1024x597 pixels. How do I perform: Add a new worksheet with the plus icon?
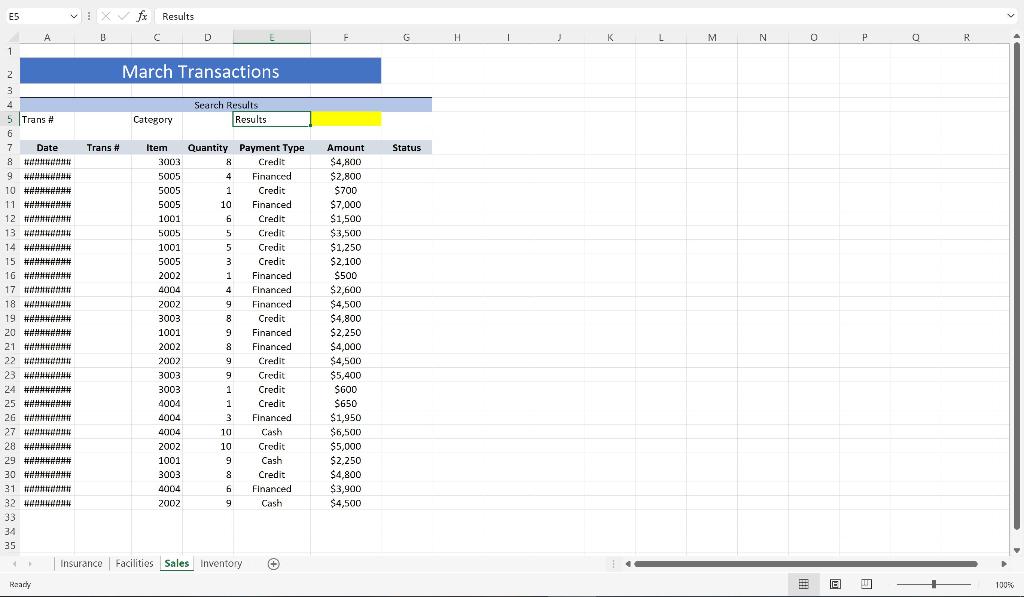273,564
